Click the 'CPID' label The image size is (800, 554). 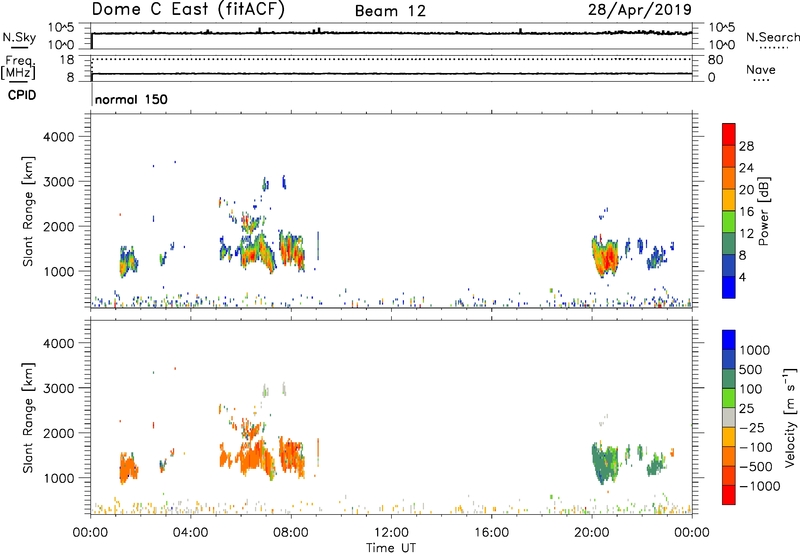22,95
